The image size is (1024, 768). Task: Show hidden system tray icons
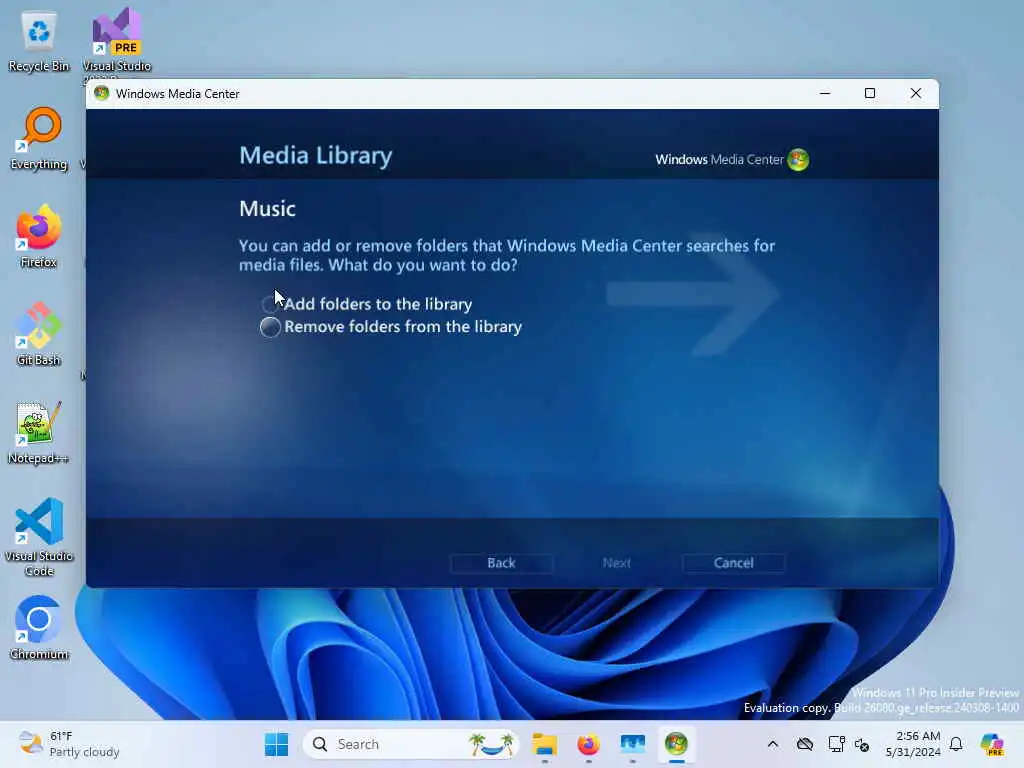773,744
